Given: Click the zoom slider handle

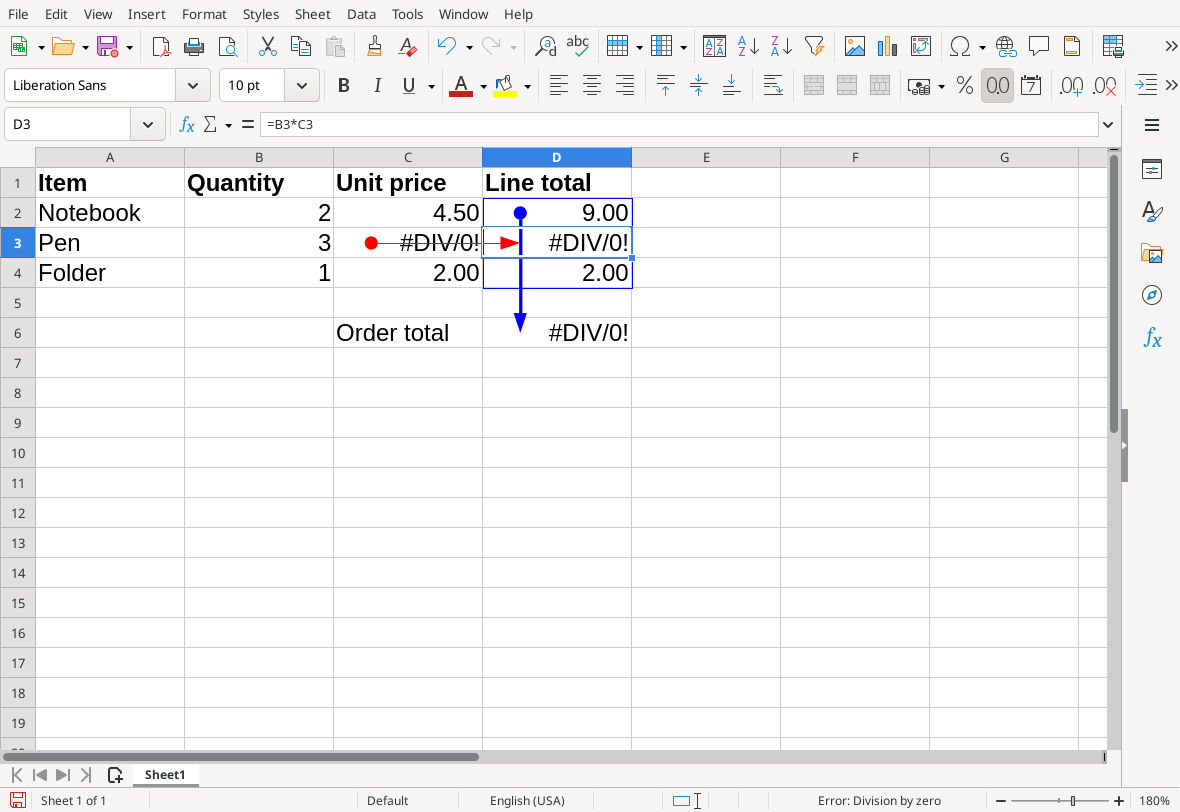Looking at the screenshot, I should click(1073, 801).
